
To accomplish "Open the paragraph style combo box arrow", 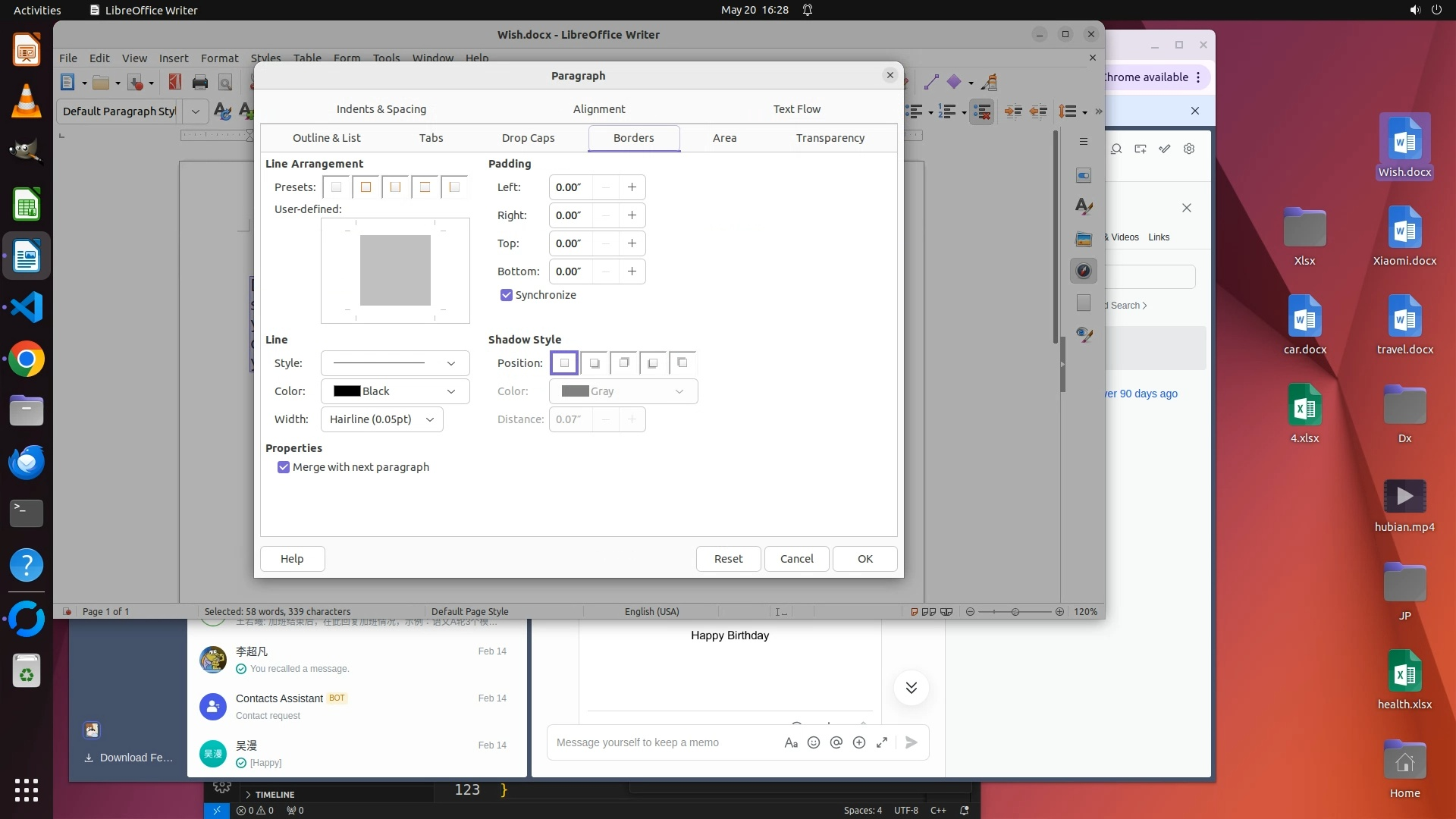I will pos(196,111).
